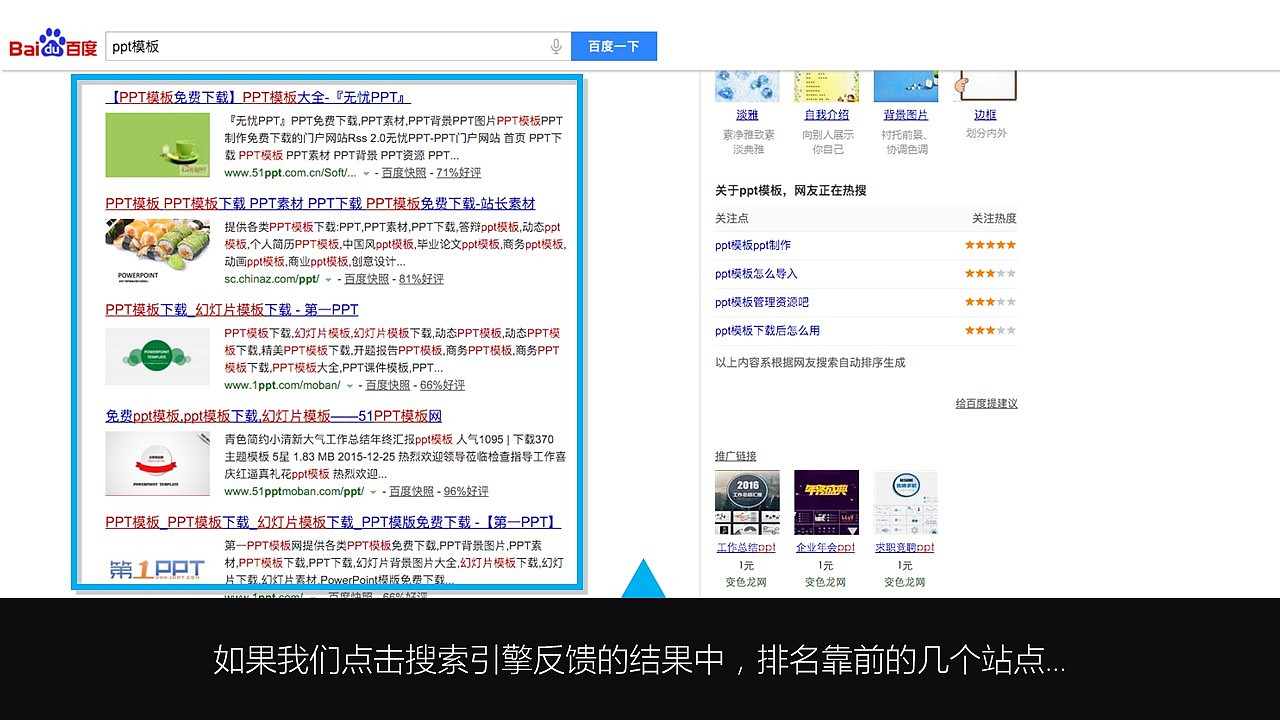Viewport: 1280px width, 720px height.
Task: Click the 百度一下 search button
Action: point(614,45)
